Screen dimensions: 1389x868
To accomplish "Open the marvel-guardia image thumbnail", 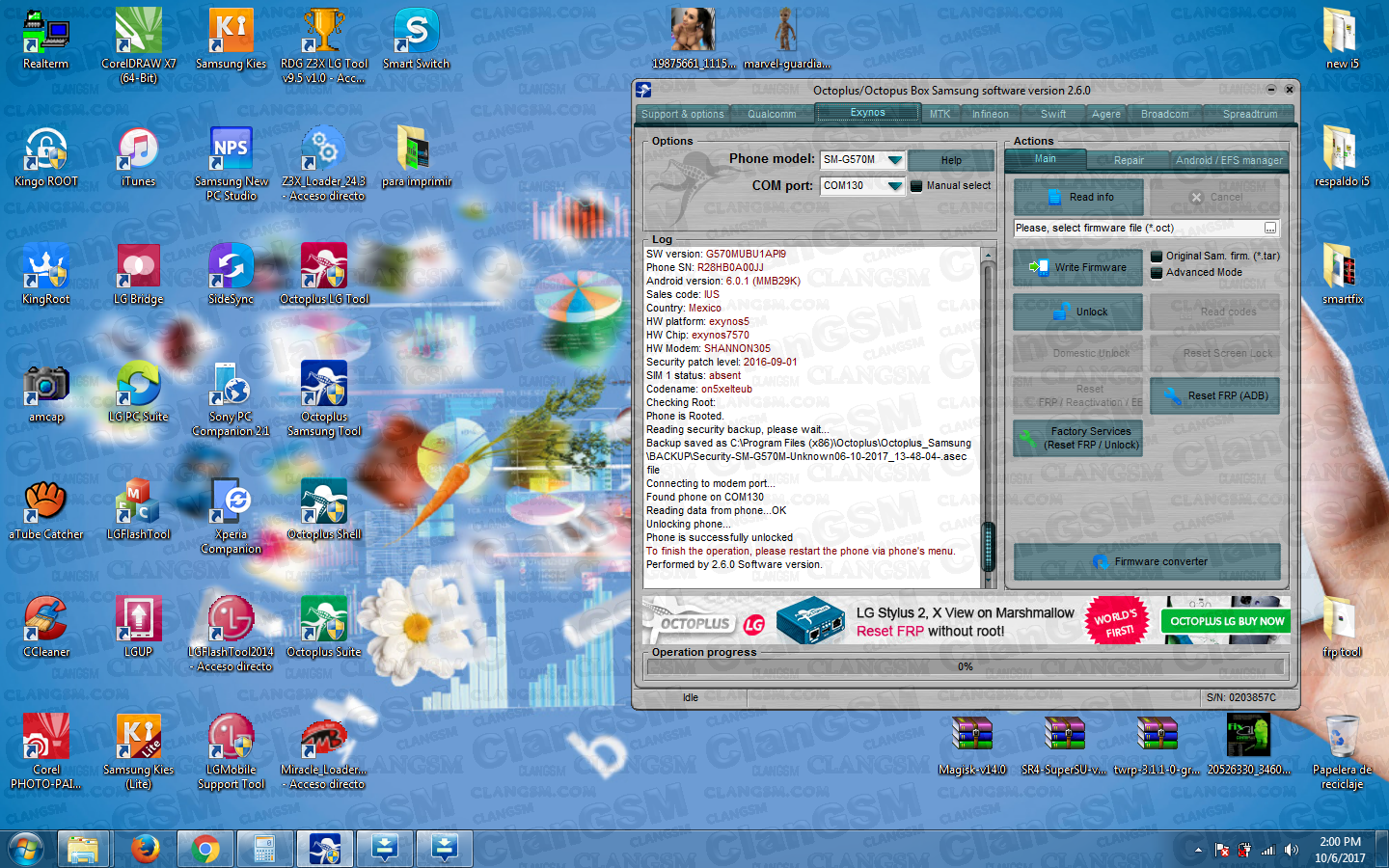I will [x=787, y=39].
